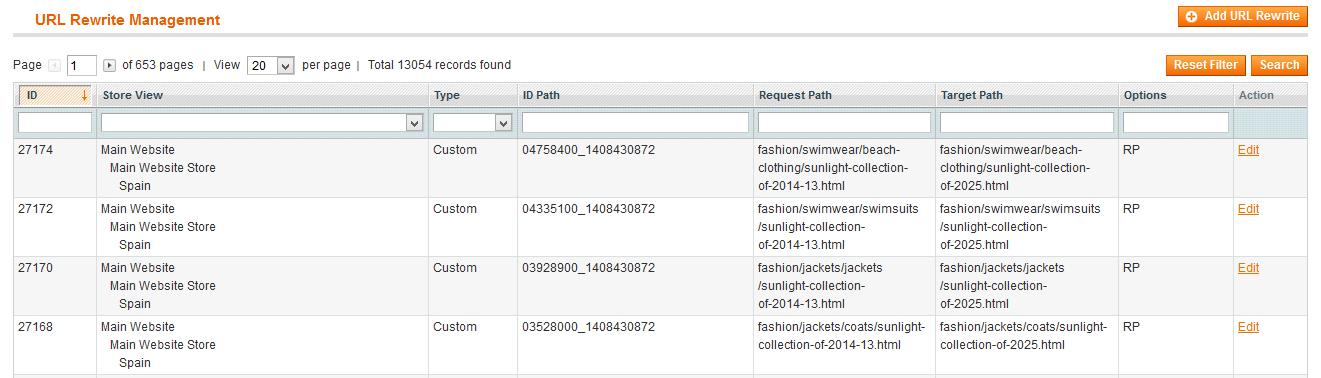
Task: Open the per page view dropdown
Action: 270,66
